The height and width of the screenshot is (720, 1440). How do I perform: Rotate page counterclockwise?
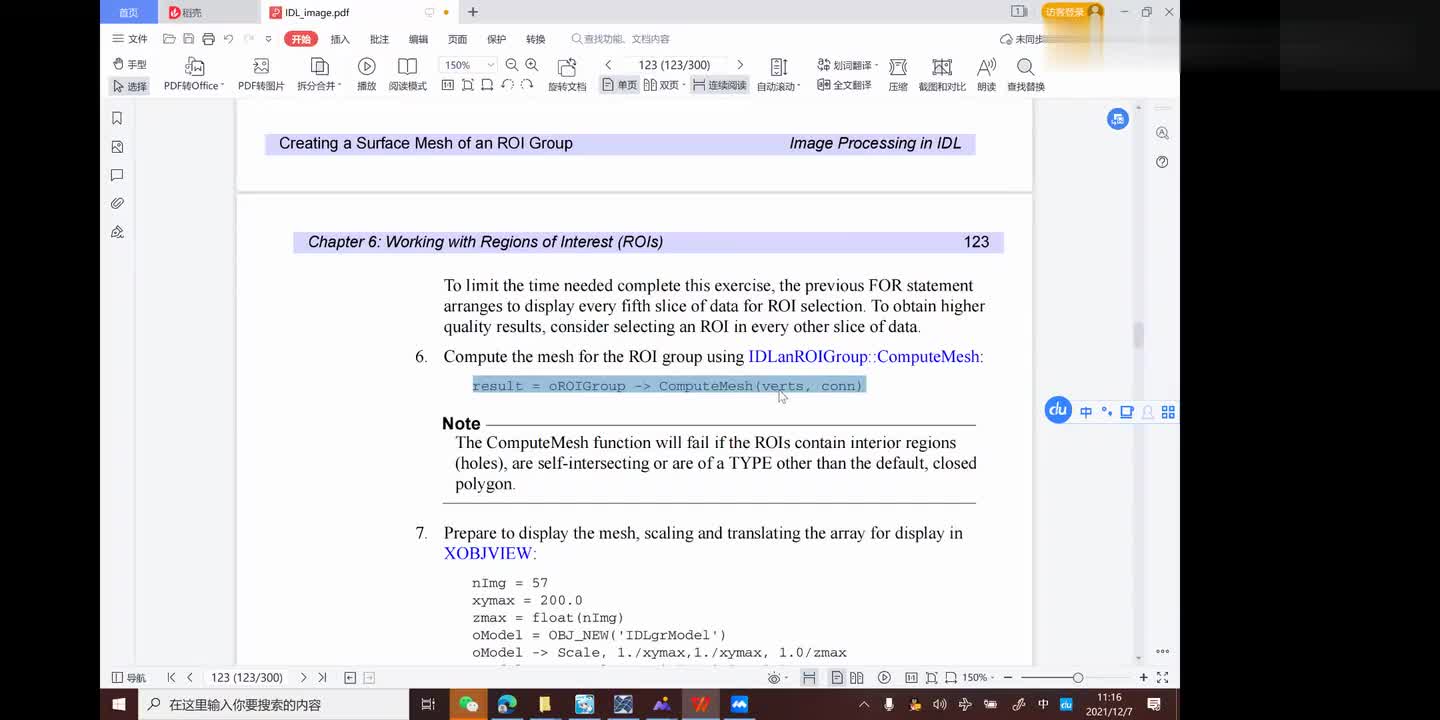tap(507, 86)
